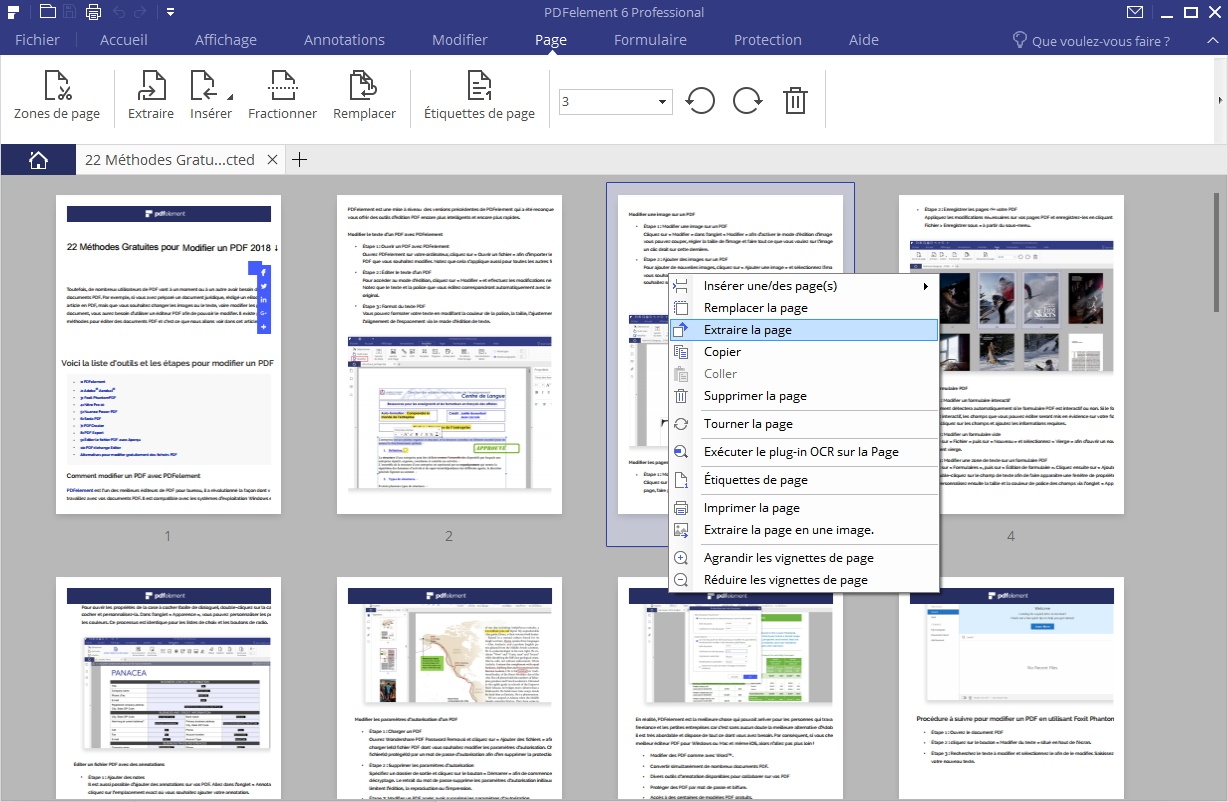Rotate page clockwise
The width and height of the screenshot is (1228, 802).
point(747,100)
